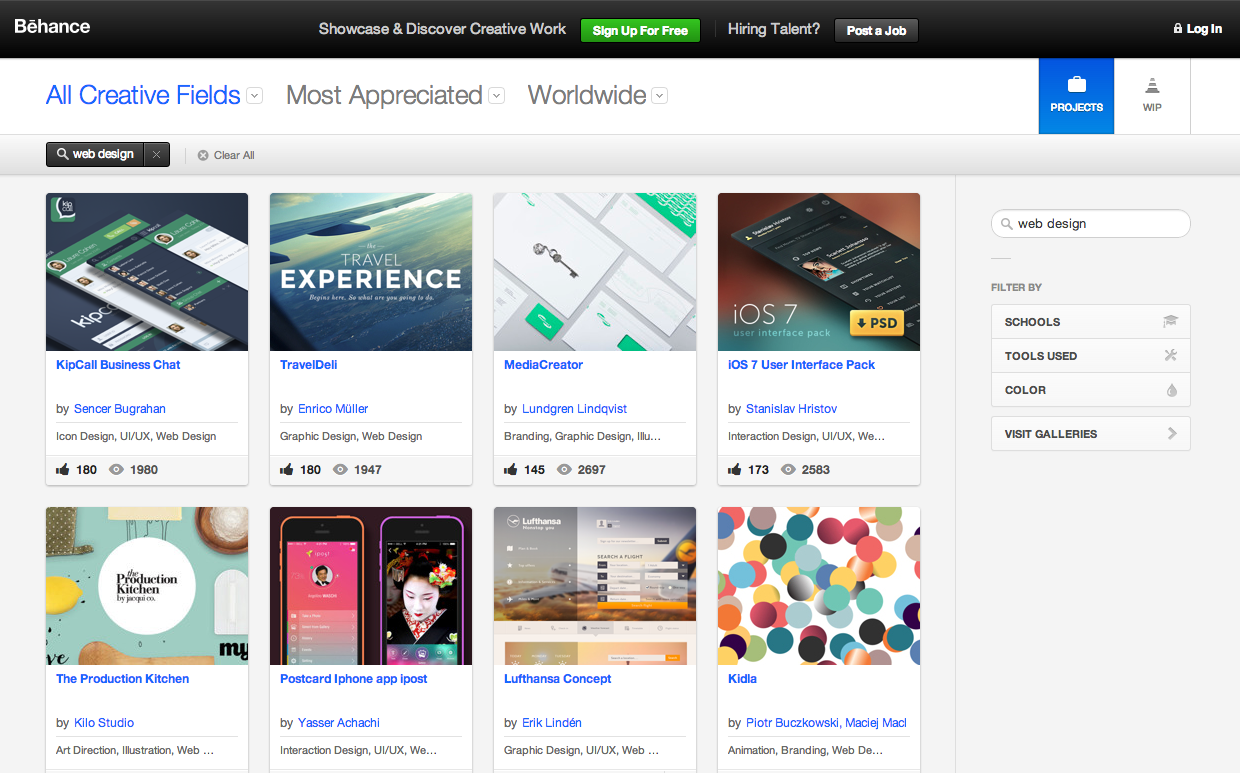Click the Visit Galleries arrow icon
The image size is (1240, 773).
tap(1172, 434)
